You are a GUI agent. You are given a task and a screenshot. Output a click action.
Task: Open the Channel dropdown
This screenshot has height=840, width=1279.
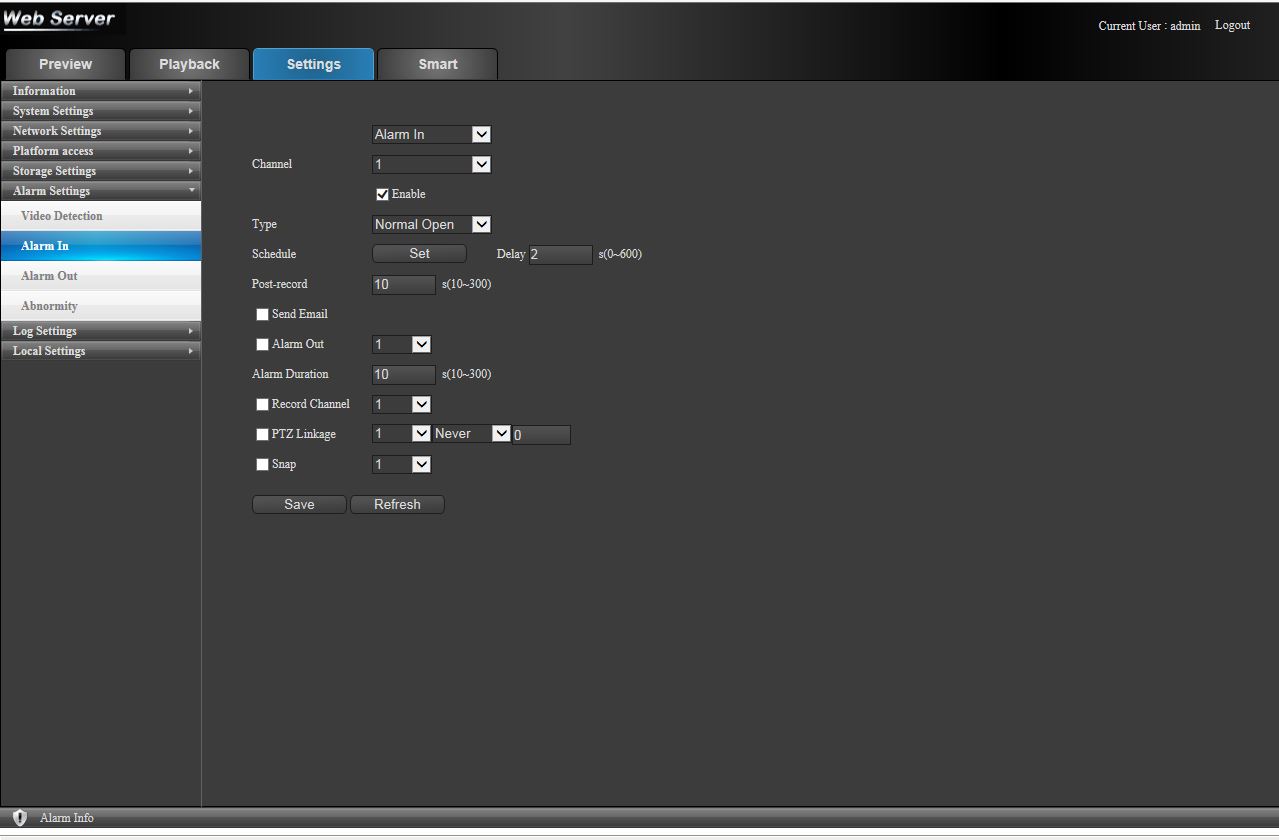[431, 164]
